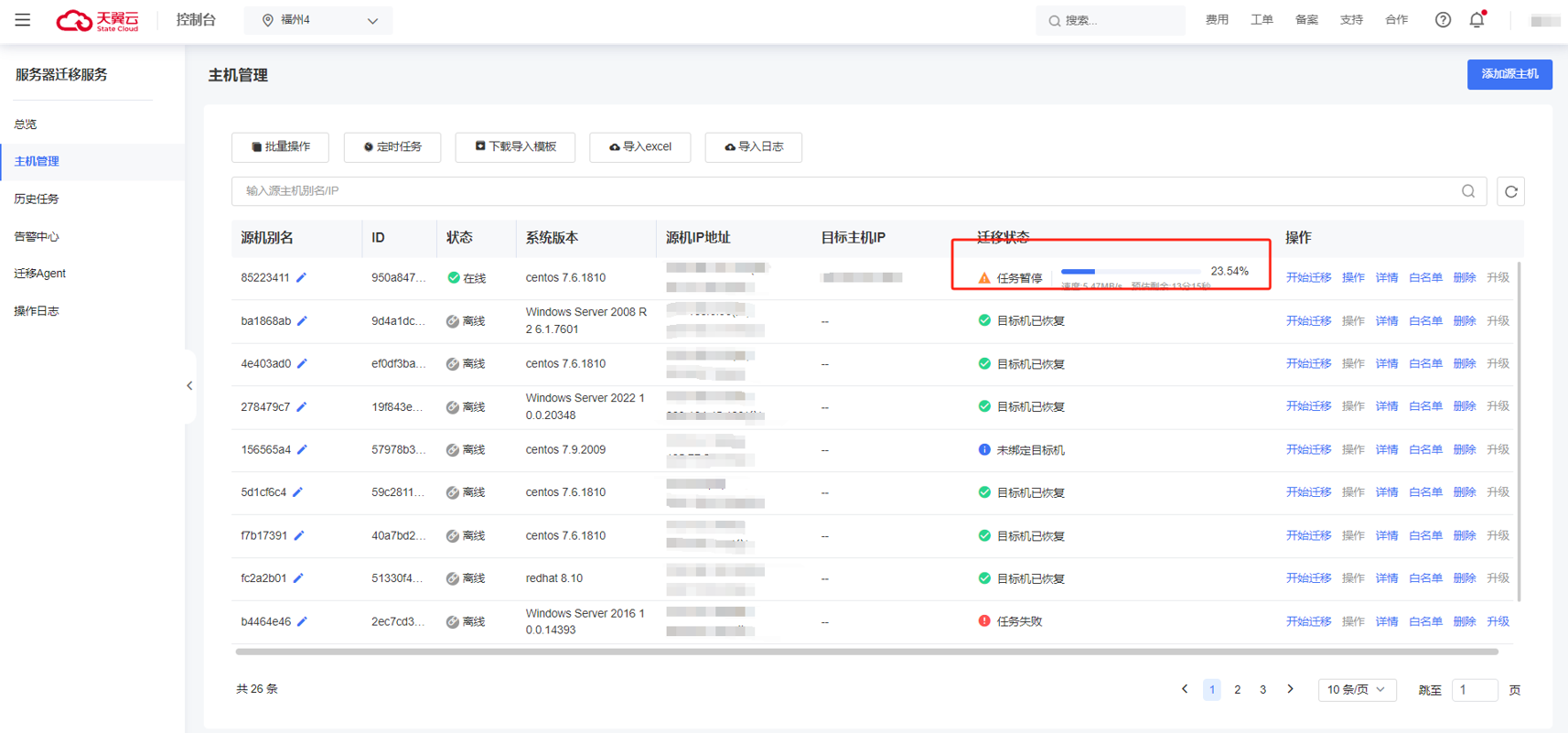Go to page 3
The height and width of the screenshot is (733, 1568).
[1262, 690]
